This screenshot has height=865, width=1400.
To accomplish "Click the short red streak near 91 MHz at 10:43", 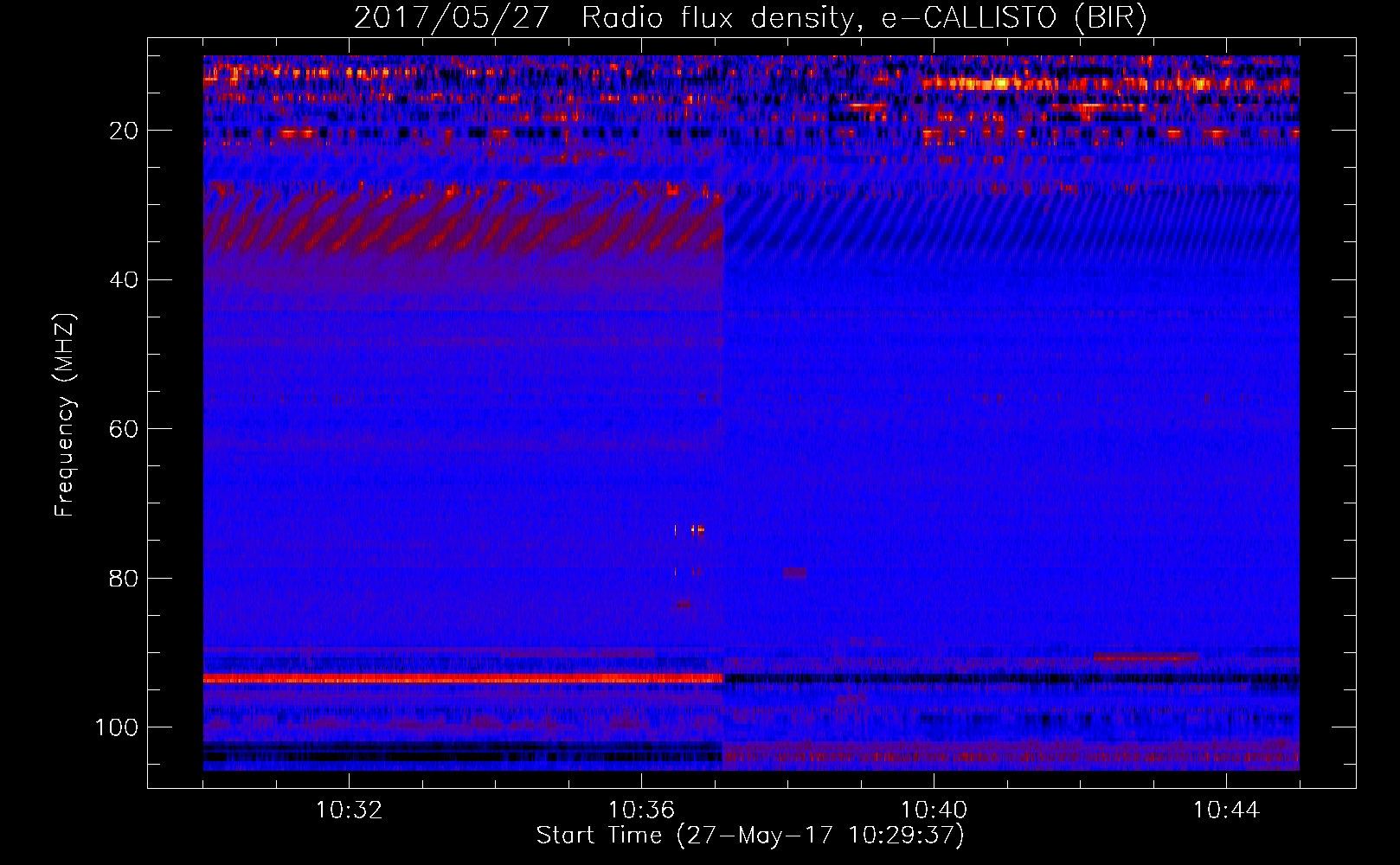I will pos(1146,657).
